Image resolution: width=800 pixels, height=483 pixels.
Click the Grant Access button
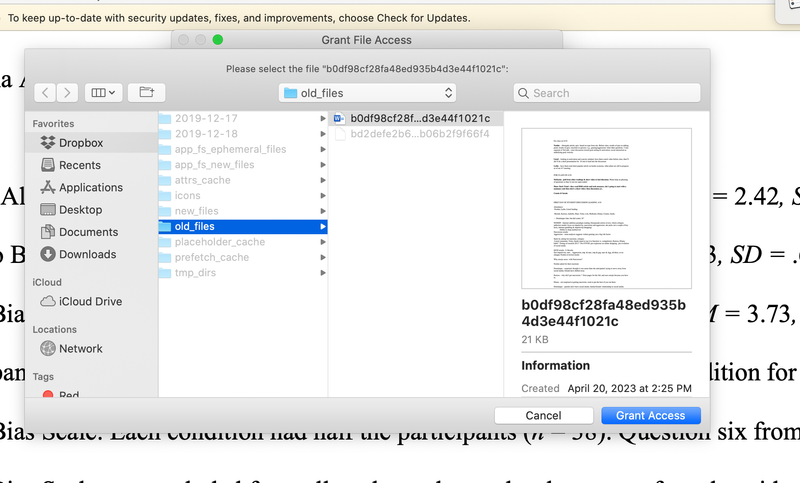point(651,416)
